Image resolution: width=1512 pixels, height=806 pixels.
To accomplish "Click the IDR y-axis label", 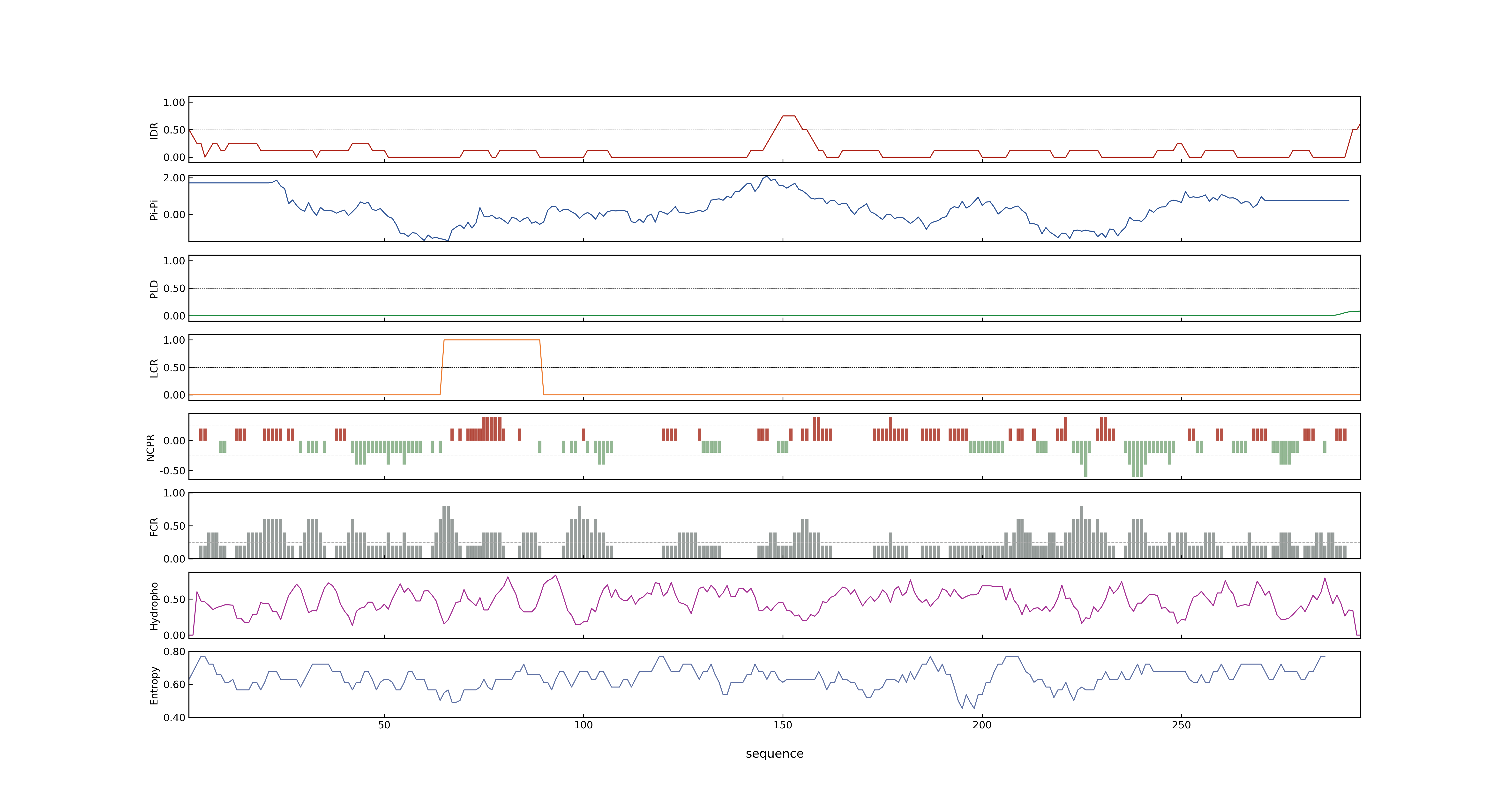I will tap(154, 130).
